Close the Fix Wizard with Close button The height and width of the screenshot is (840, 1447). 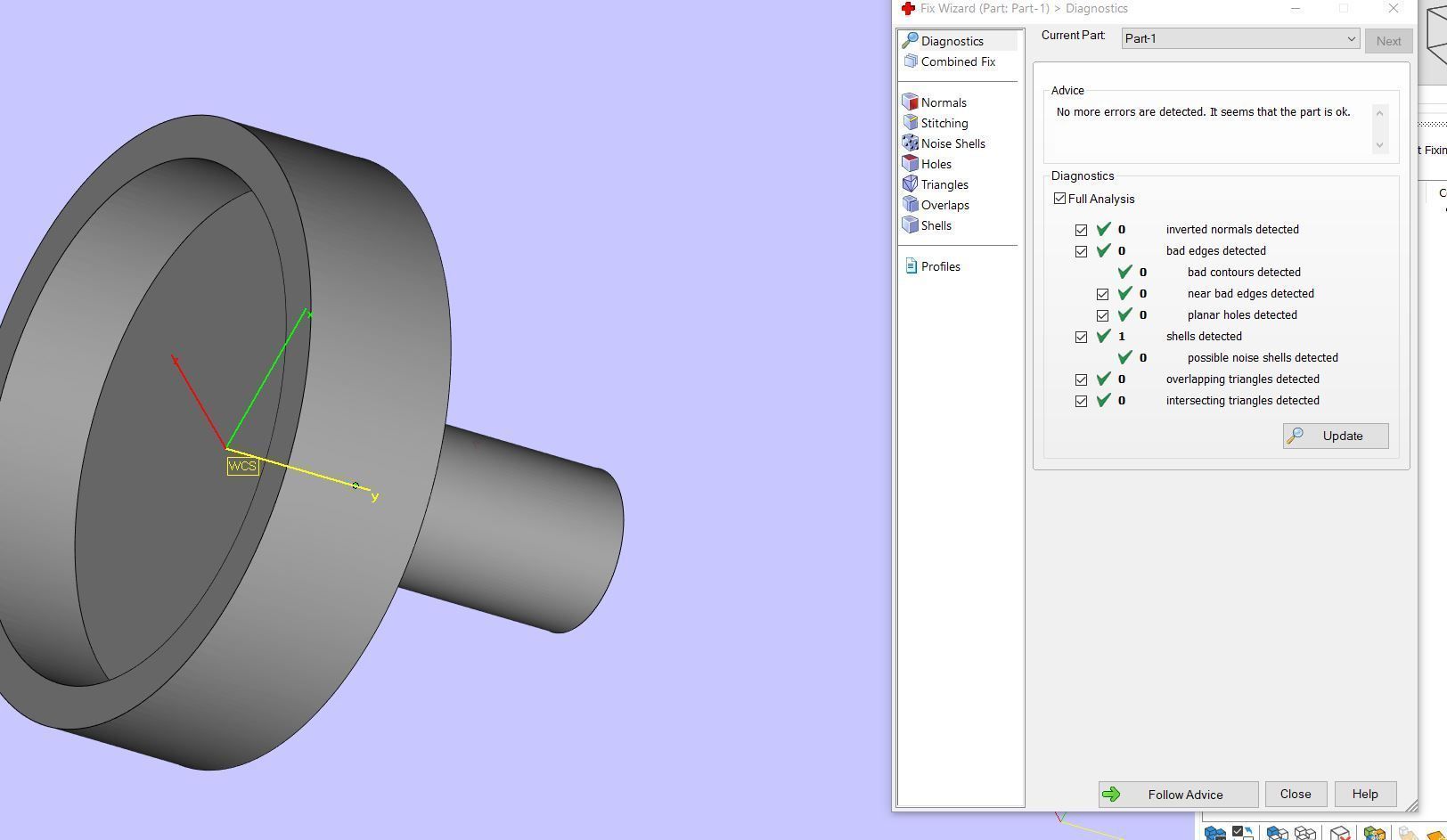tap(1296, 795)
